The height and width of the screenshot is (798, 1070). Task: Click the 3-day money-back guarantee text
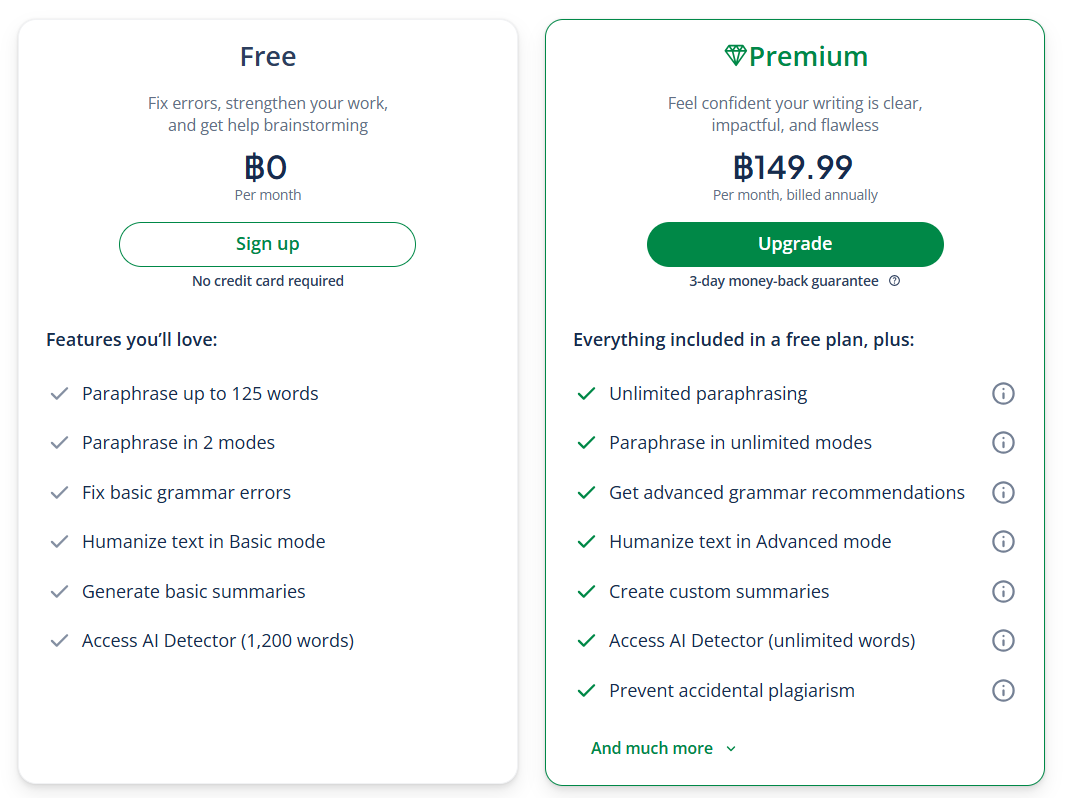click(x=783, y=281)
